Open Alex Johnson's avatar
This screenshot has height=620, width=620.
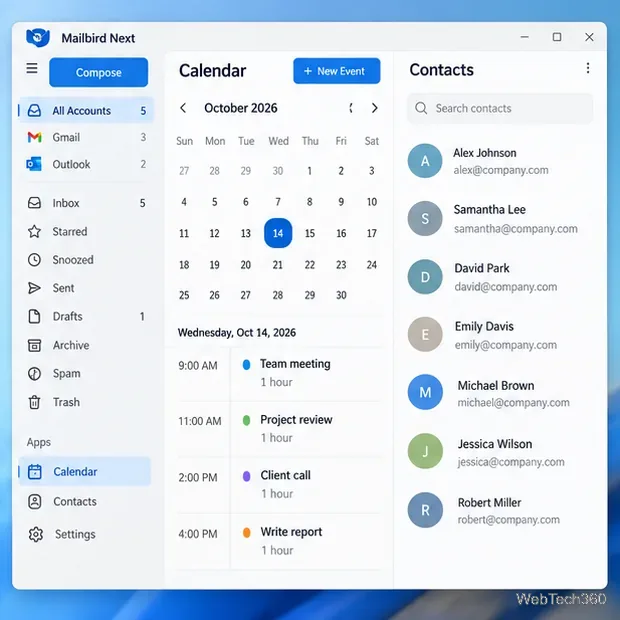point(425,161)
